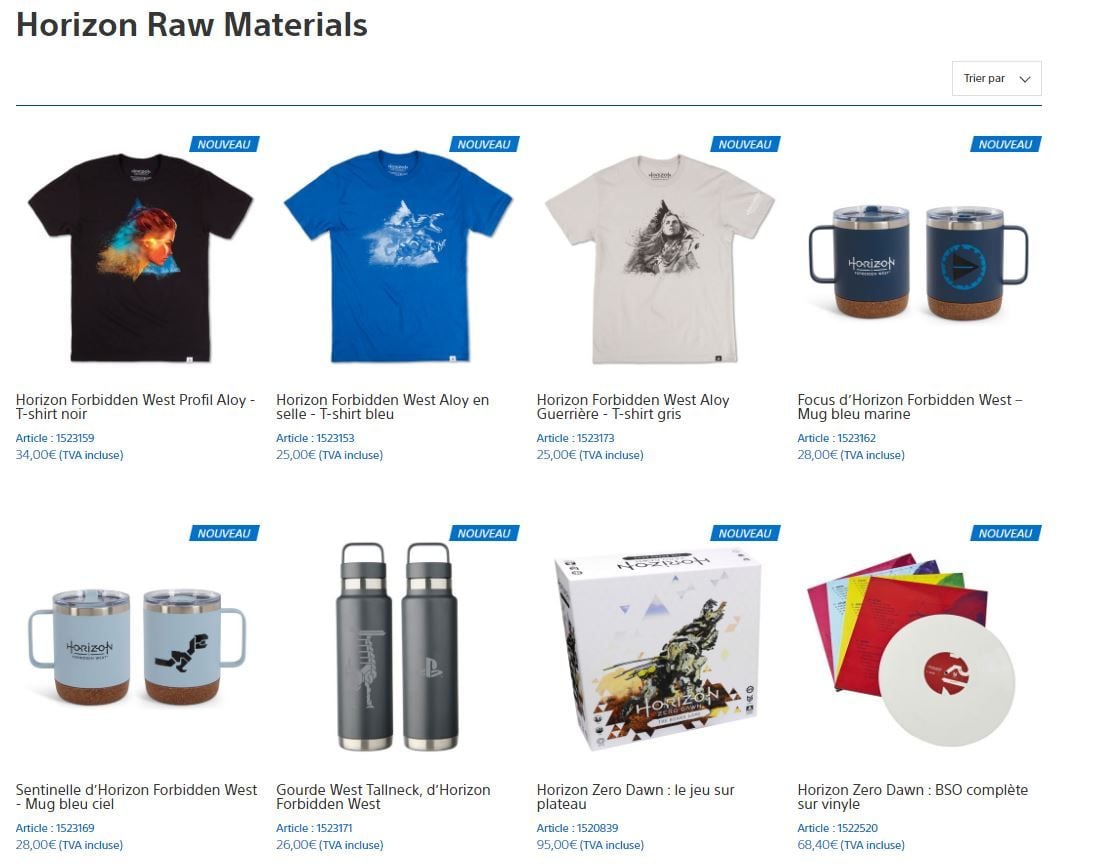Open the Horizon Zero Dawn le jeu sur plateau link
The width and height of the screenshot is (1094, 867).
pyautogui.click(x=636, y=797)
